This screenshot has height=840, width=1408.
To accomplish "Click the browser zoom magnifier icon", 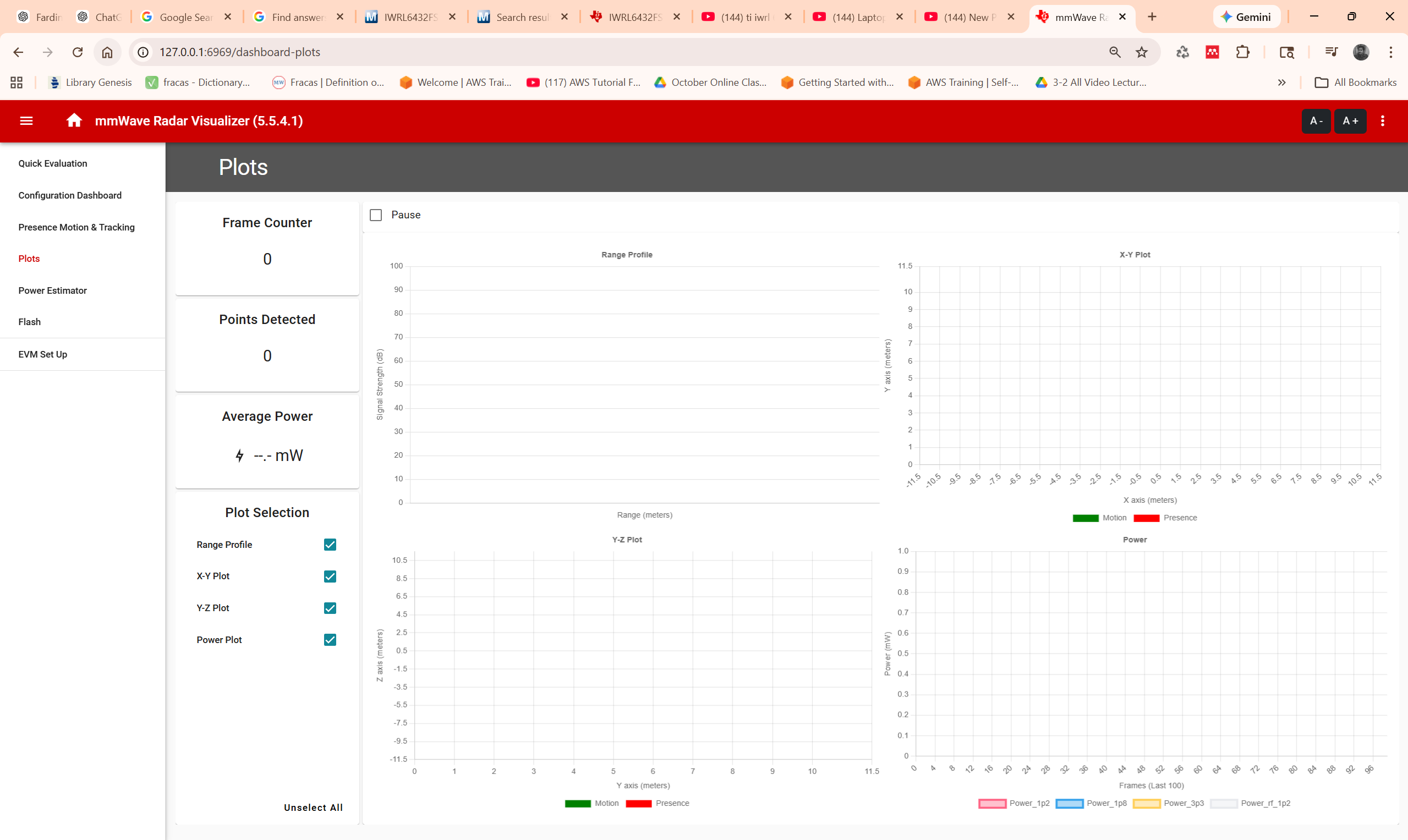I will tap(1114, 52).
